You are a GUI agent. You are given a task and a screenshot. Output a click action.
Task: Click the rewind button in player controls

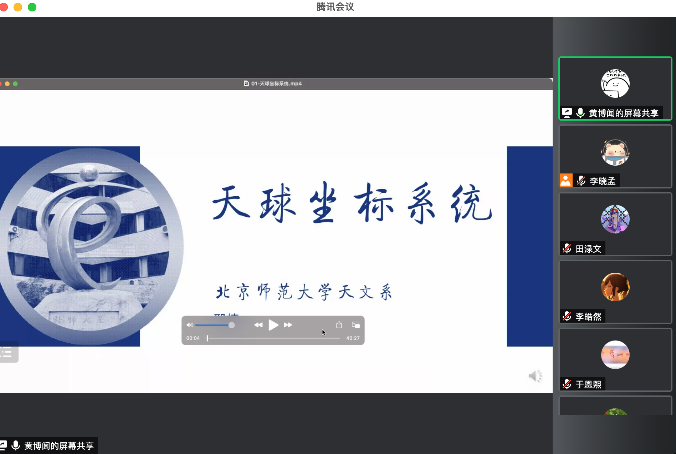tap(258, 325)
